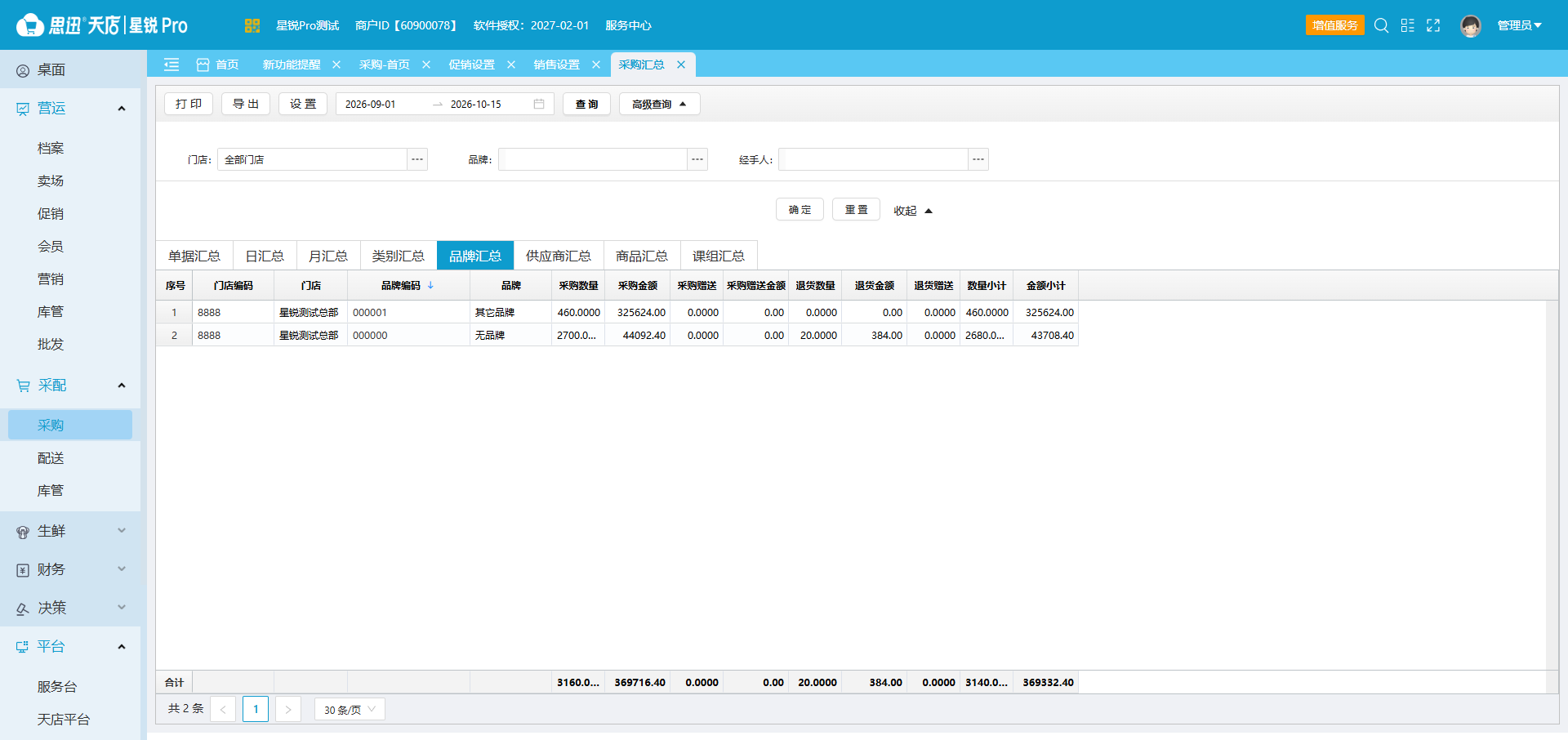The height and width of the screenshot is (740, 1568).
Task: Expand the 决策 sidebar section
Action: tap(70, 608)
